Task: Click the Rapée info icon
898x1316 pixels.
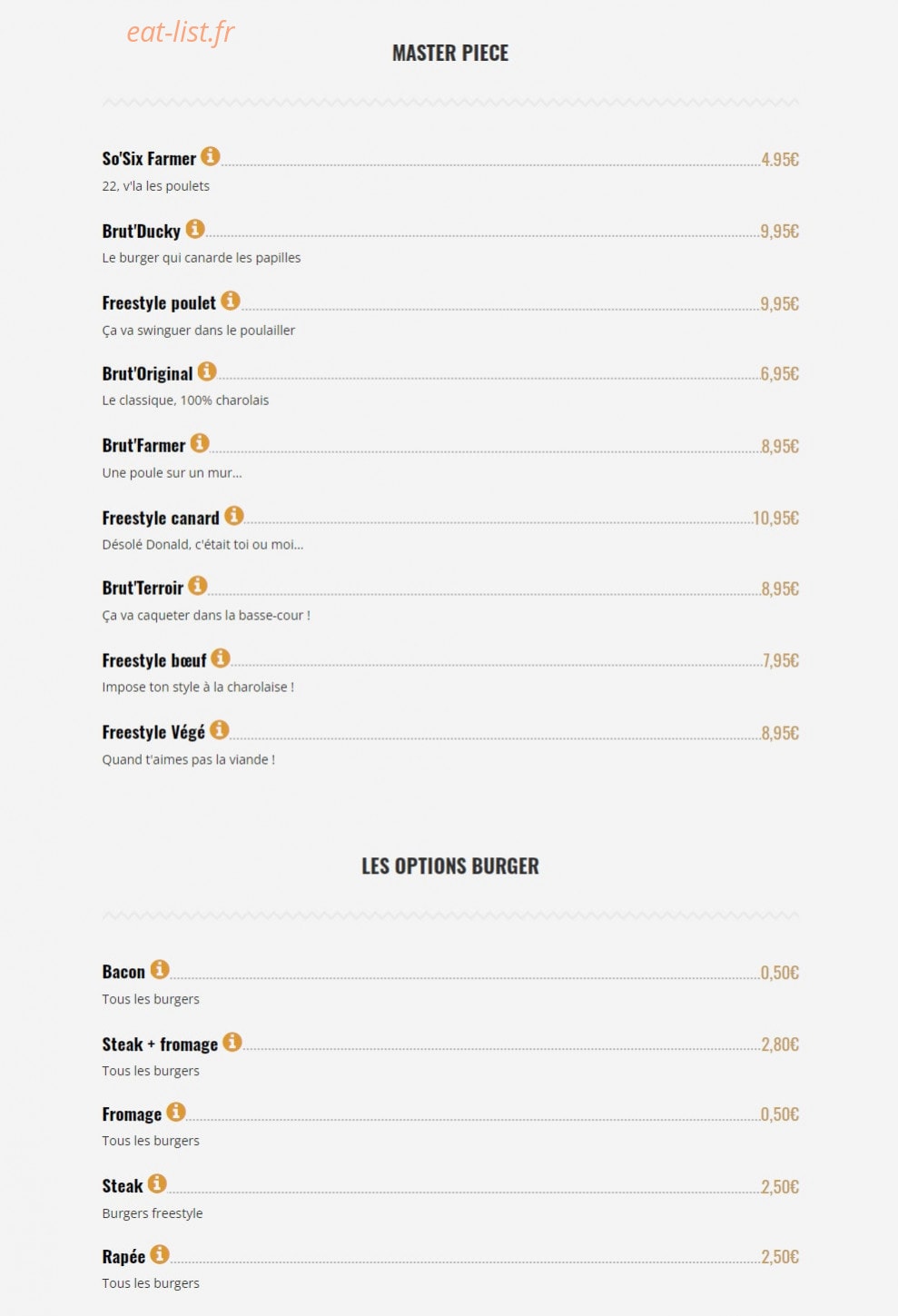Action: pyautogui.click(x=160, y=1254)
